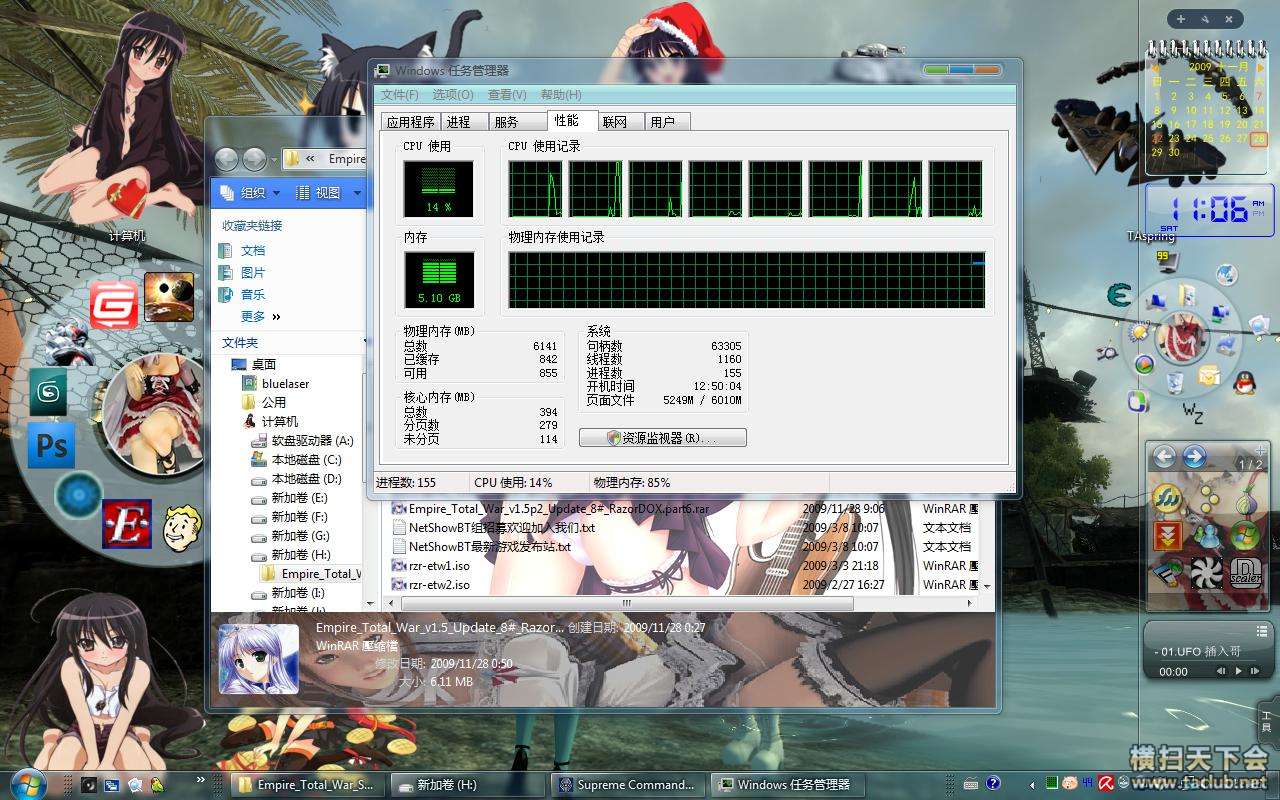Viewport: 1280px width, 800px height.
Task: Click the 工具 sidebar tab
Action: click(1266, 722)
